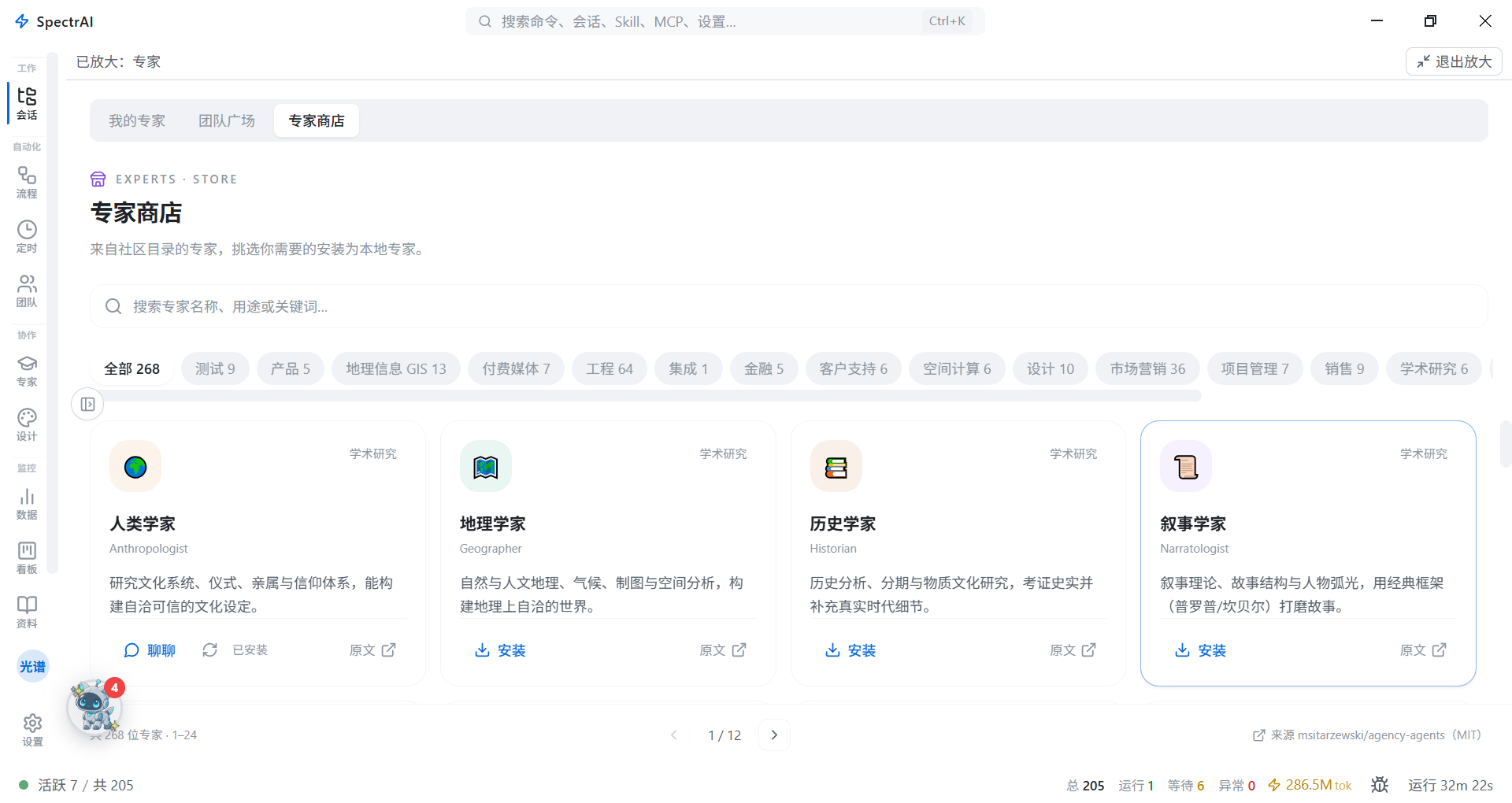Filter experts by 学术研究 6
The image size is (1512, 803).
click(1434, 368)
